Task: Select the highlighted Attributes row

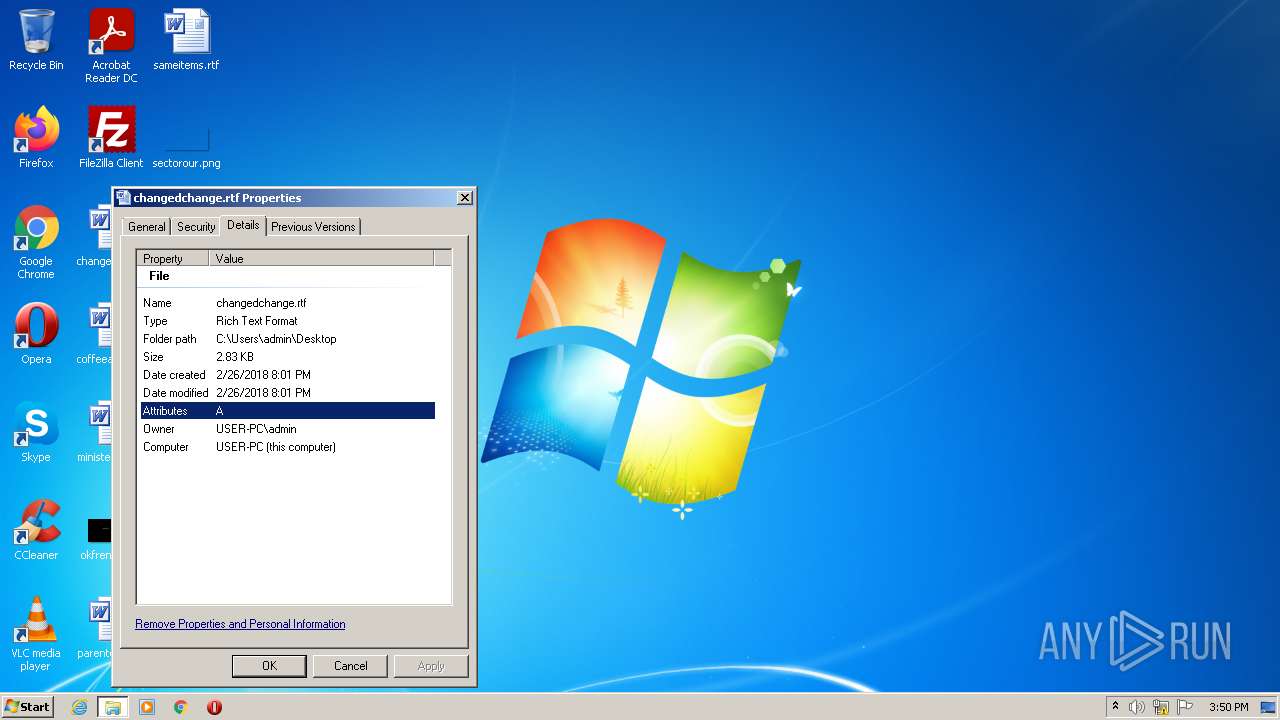Action: (287, 411)
